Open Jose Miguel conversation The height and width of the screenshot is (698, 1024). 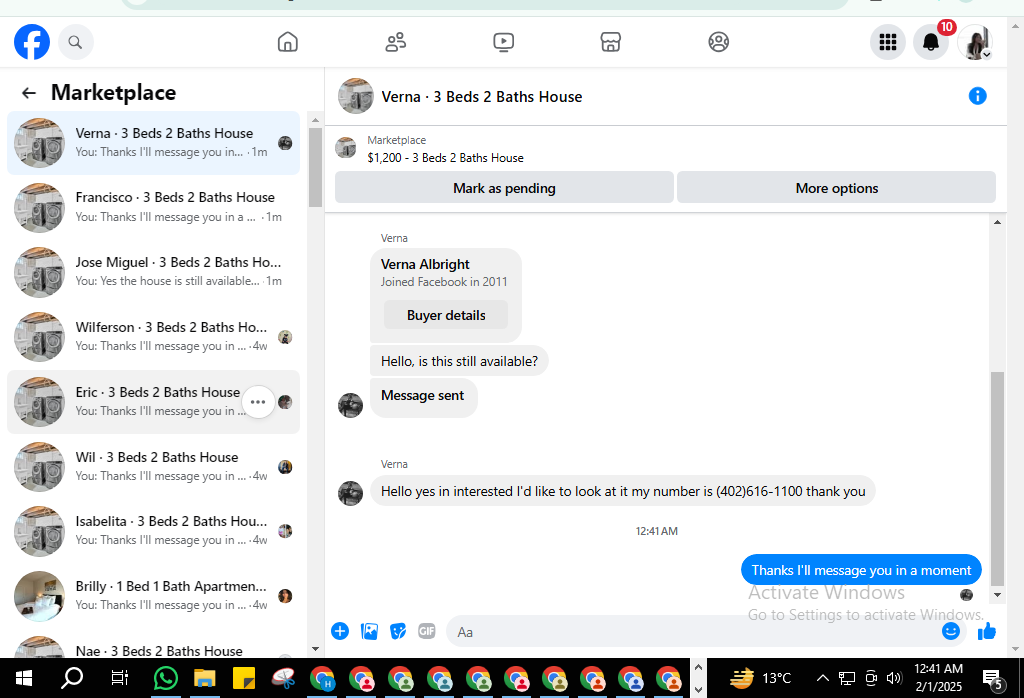coord(153,272)
